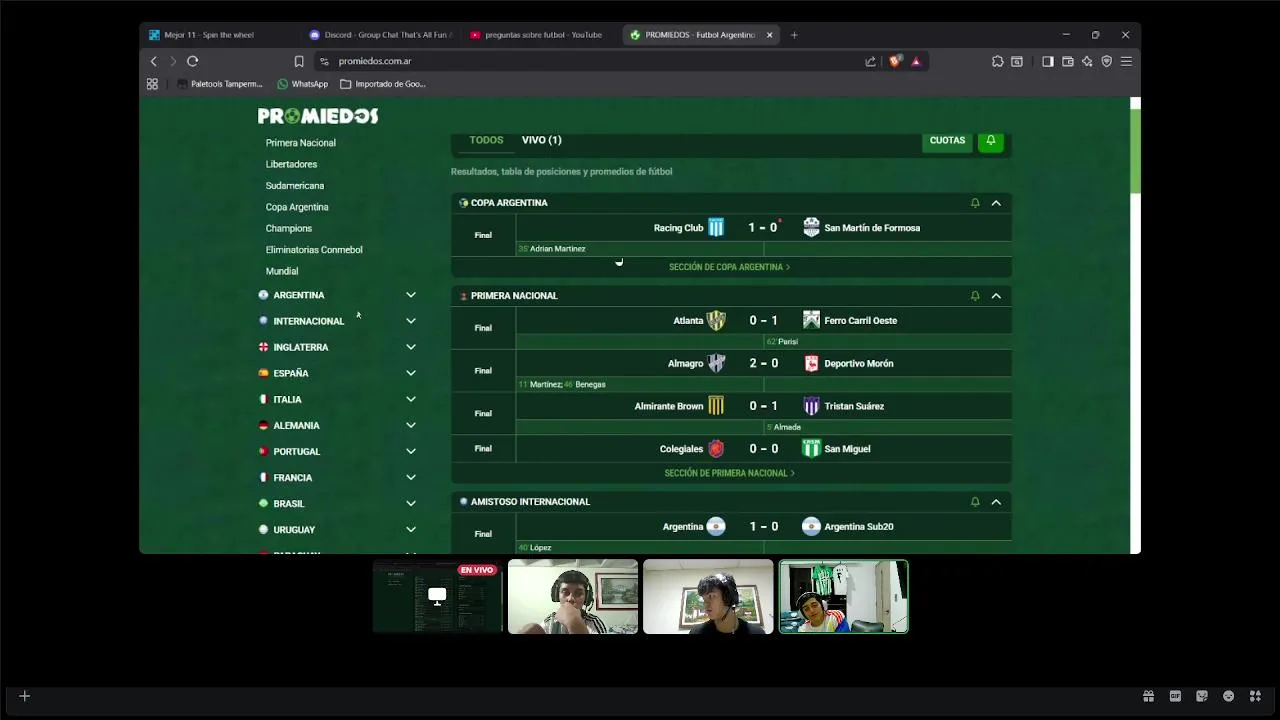Expand the ARGENTINA sidebar group
The height and width of the screenshot is (720, 1280).
[411, 295]
